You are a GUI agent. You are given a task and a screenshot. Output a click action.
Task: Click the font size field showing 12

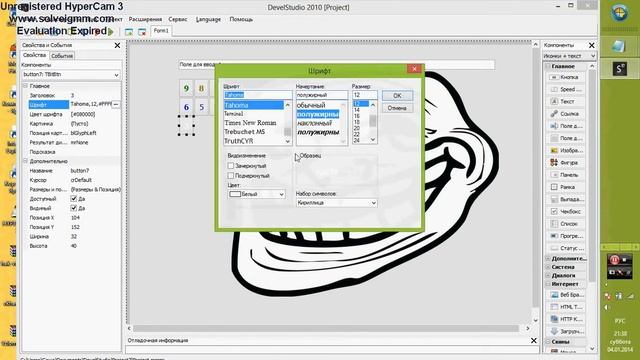[364, 95]
